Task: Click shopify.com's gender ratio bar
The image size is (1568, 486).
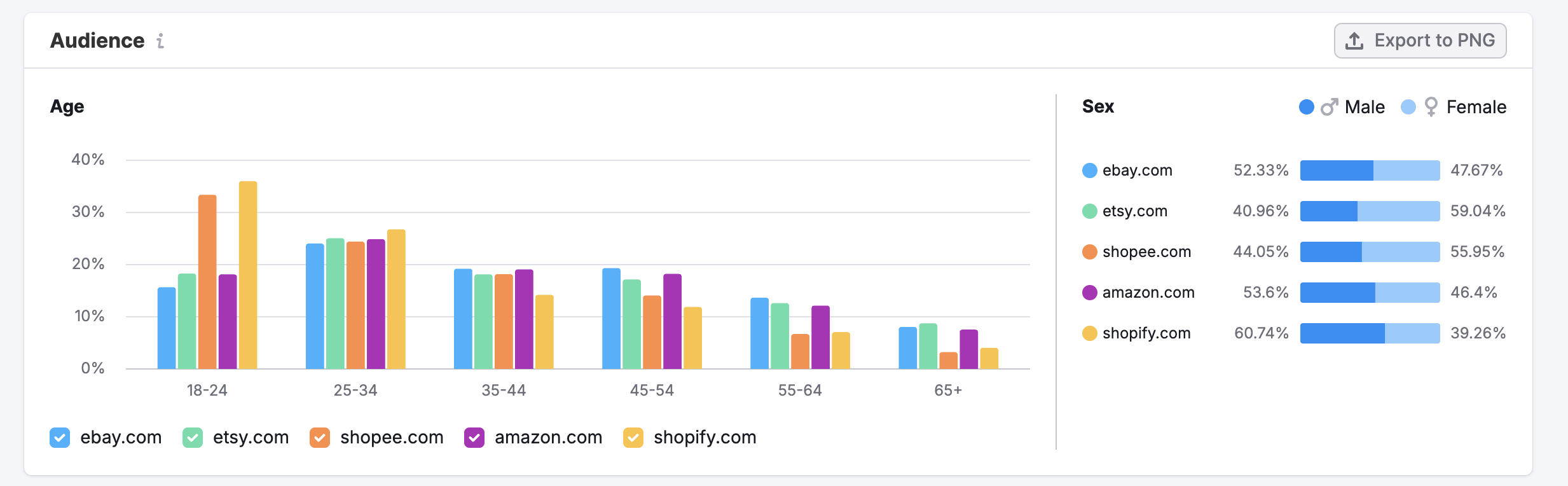Action: click(x=1369, y=333)
